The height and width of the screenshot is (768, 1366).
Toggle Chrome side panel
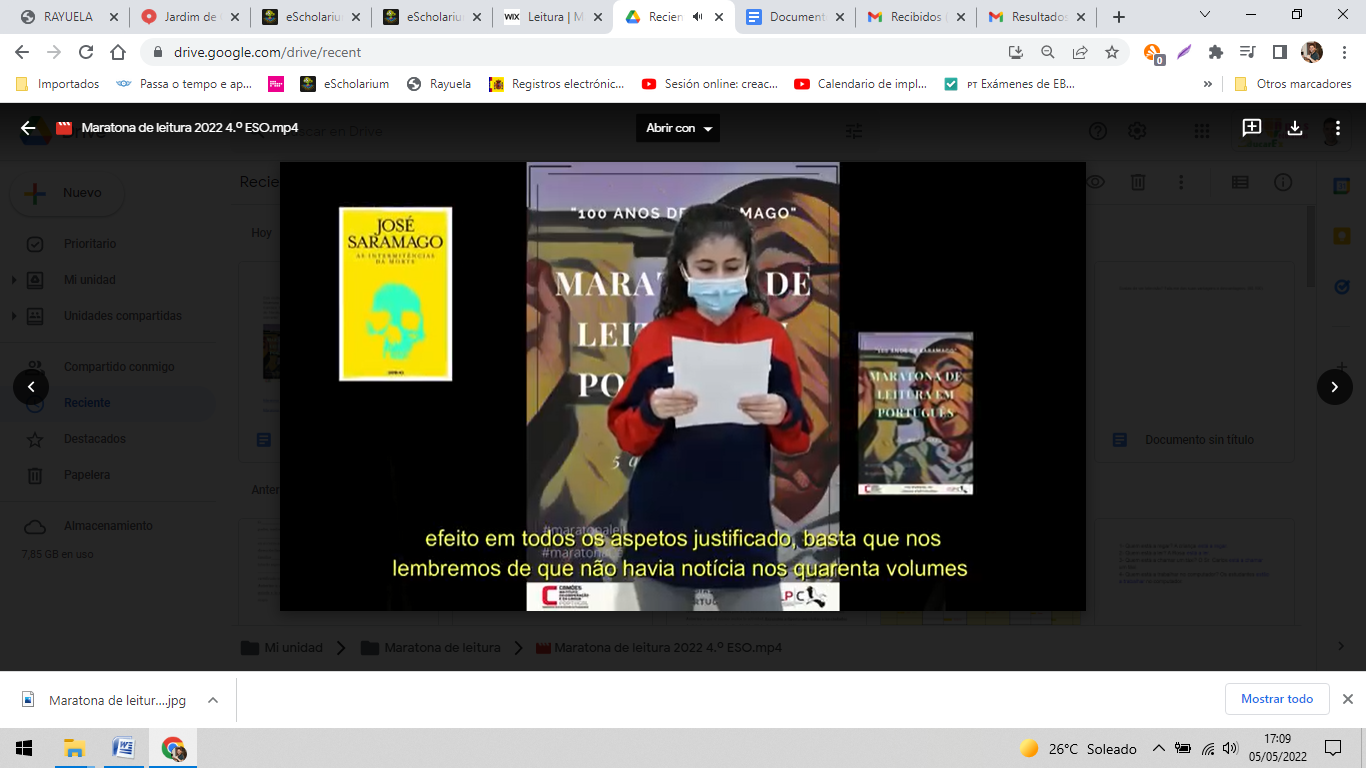click(x=1279, y=52)
